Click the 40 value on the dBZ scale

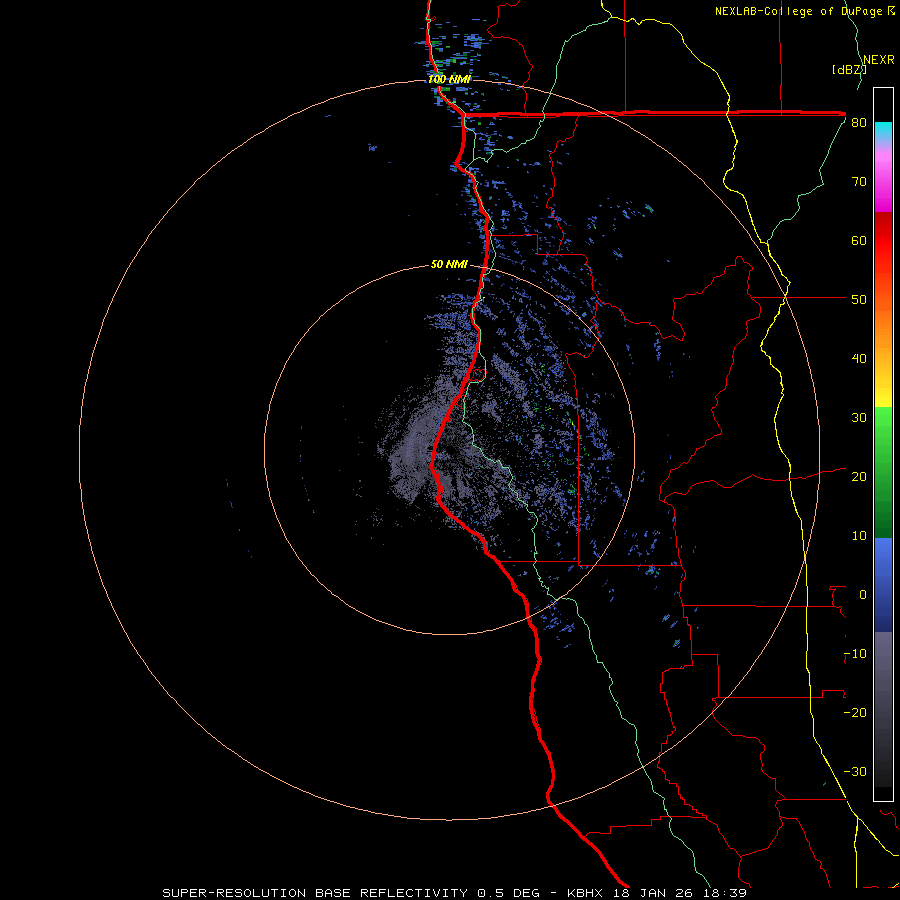tap(859, 359)
